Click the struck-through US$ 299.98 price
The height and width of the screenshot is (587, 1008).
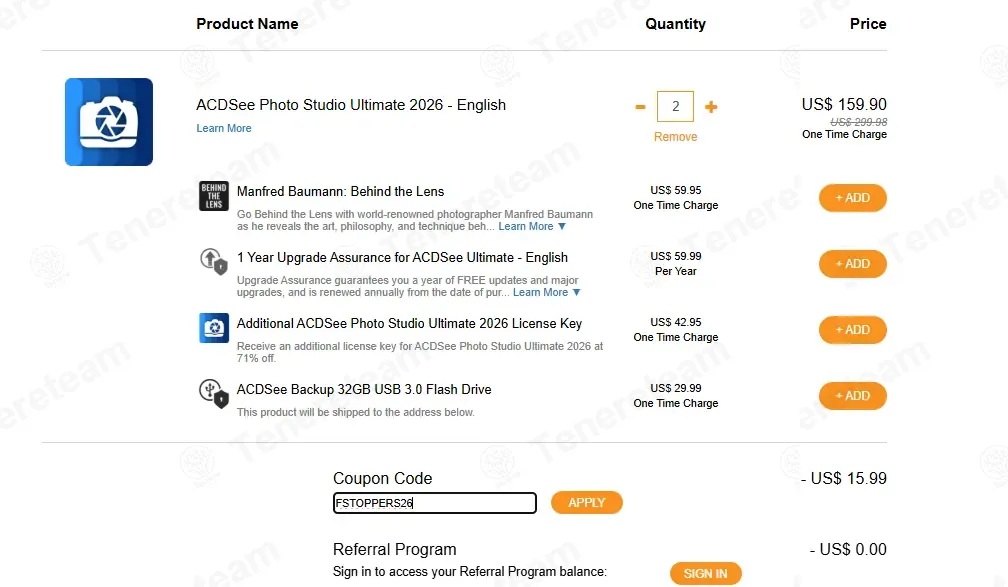tap(858, 122)
